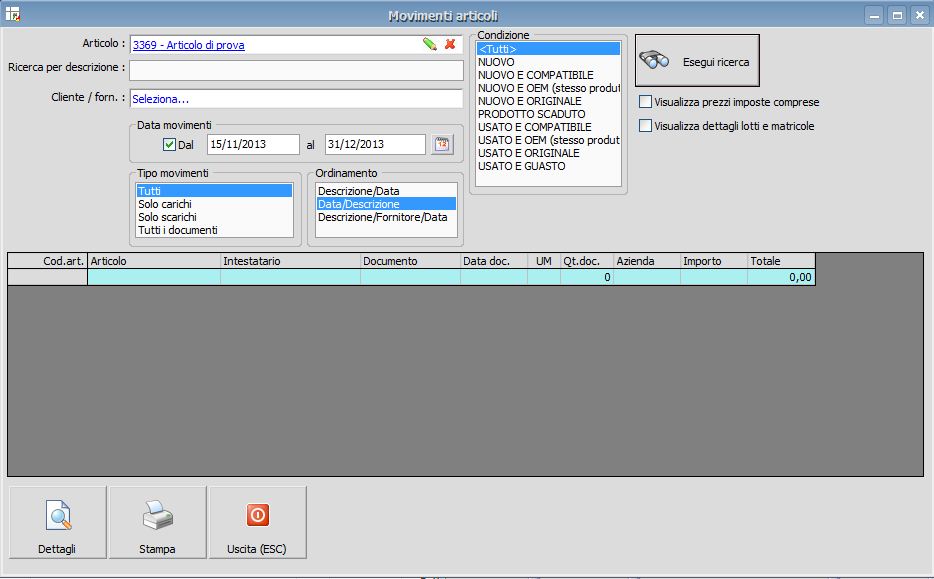Screen dimensions: 934x579
Task: Click the binoculars icon on Esegui ricerca
Action: (x=654, y=60)
